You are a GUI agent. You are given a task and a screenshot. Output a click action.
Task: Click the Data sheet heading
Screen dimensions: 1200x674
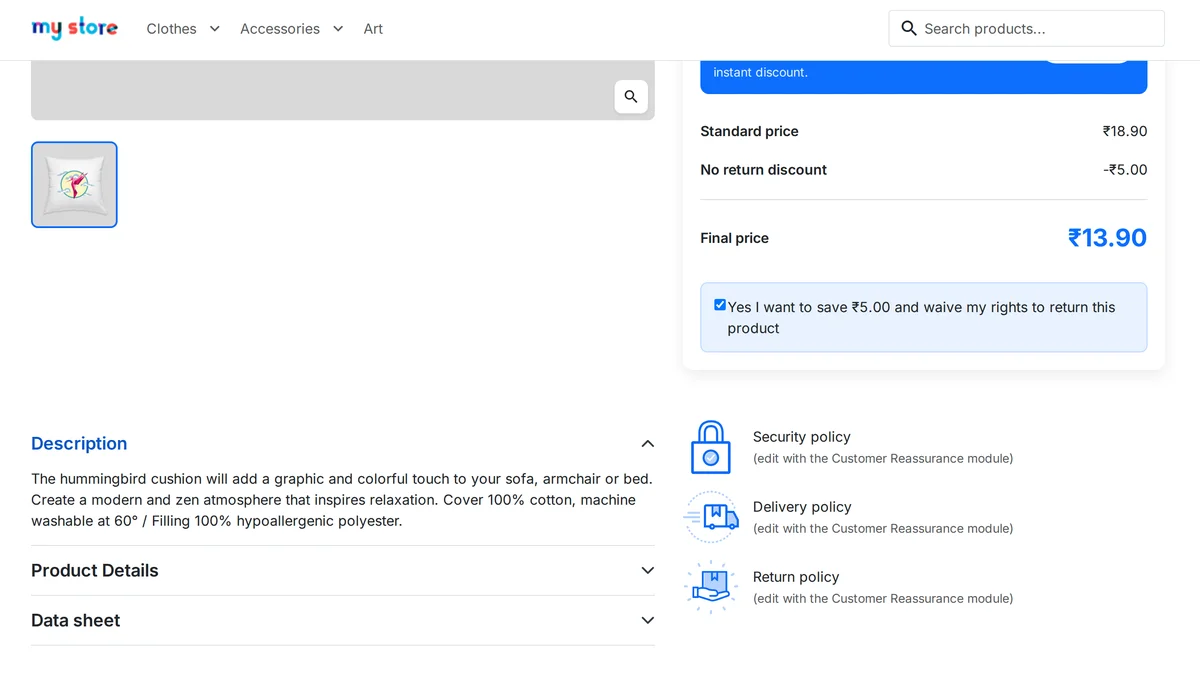click(75, 620)
